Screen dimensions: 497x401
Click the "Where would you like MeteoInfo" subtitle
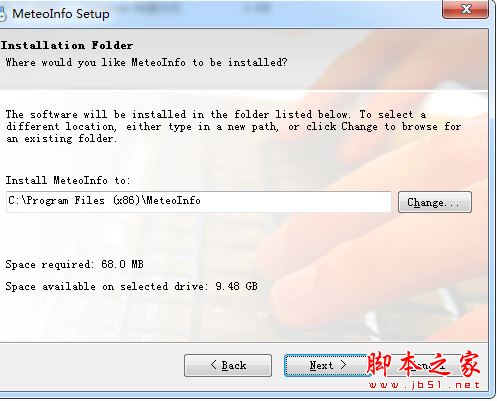tap(146, 62)
